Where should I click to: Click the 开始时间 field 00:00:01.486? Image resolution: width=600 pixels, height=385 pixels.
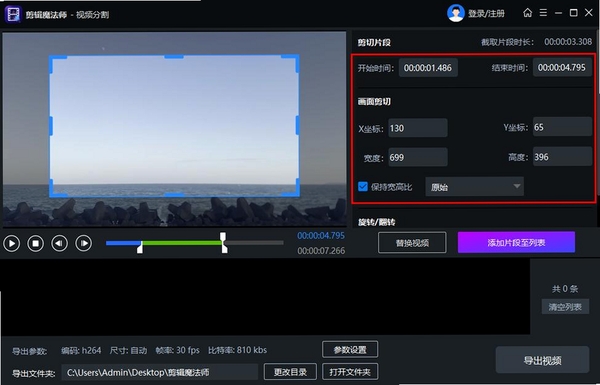click(x=428, y=68)
